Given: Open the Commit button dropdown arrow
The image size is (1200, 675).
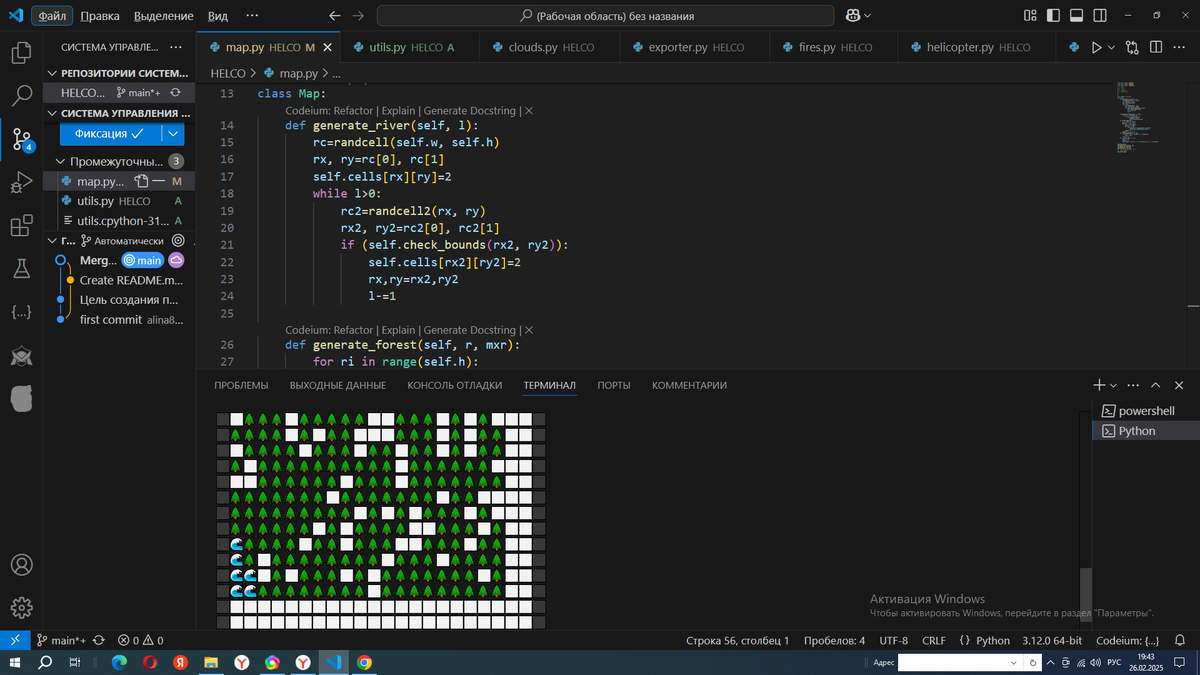Looking at the screenshot, I should (174, 134).
